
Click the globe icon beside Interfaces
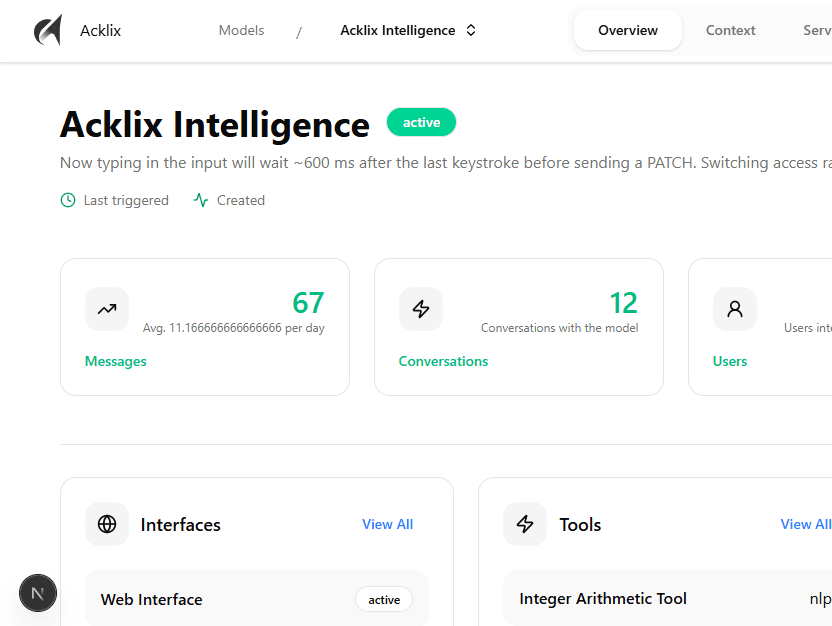coord(107,524)
